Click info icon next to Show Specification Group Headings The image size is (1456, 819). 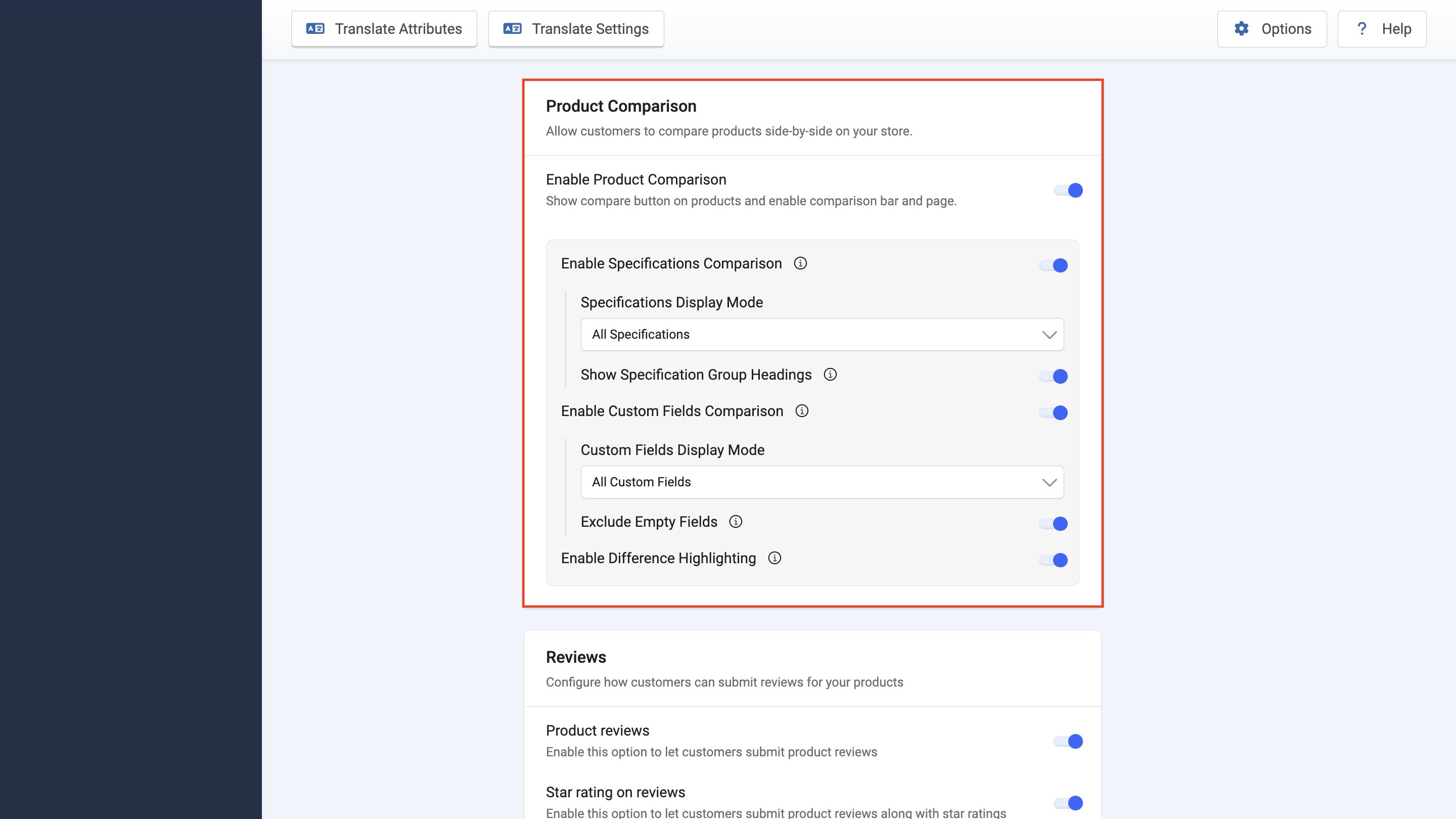pyautogui.click(x=830, y=375)
